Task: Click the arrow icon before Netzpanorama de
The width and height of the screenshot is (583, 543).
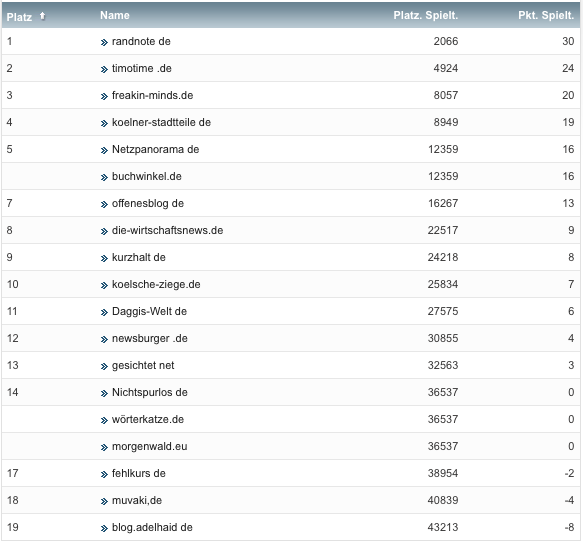Action: pos(104,150)
